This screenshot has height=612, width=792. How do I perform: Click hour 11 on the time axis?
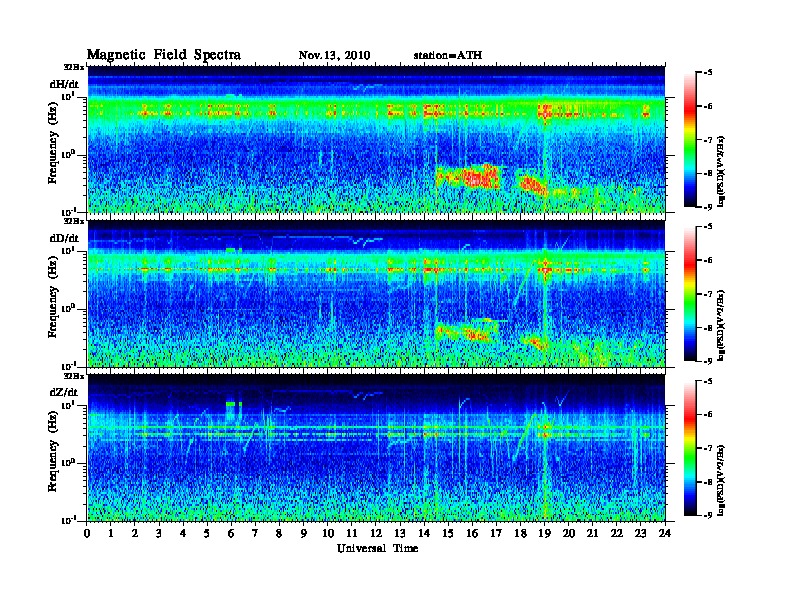click(x=352, y=534)
